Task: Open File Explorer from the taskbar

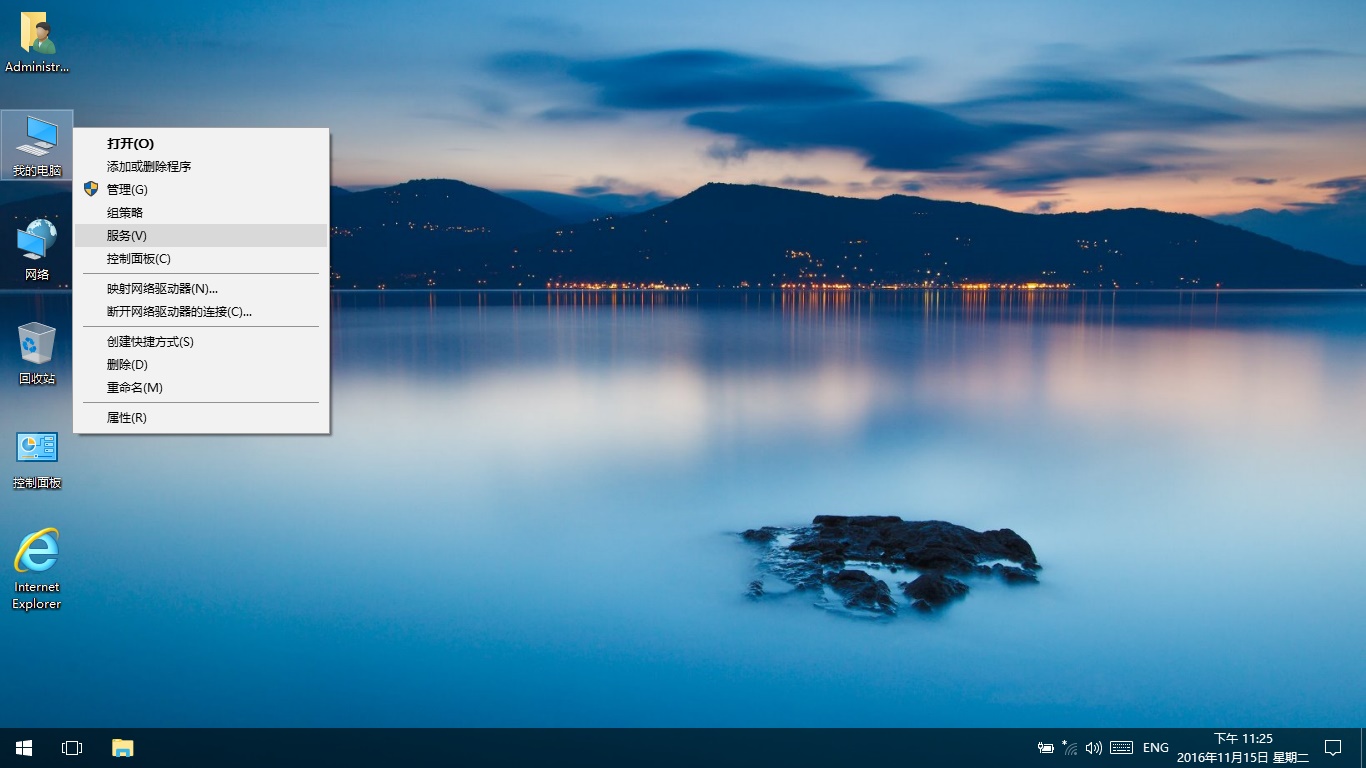Action: coord(122,748)
